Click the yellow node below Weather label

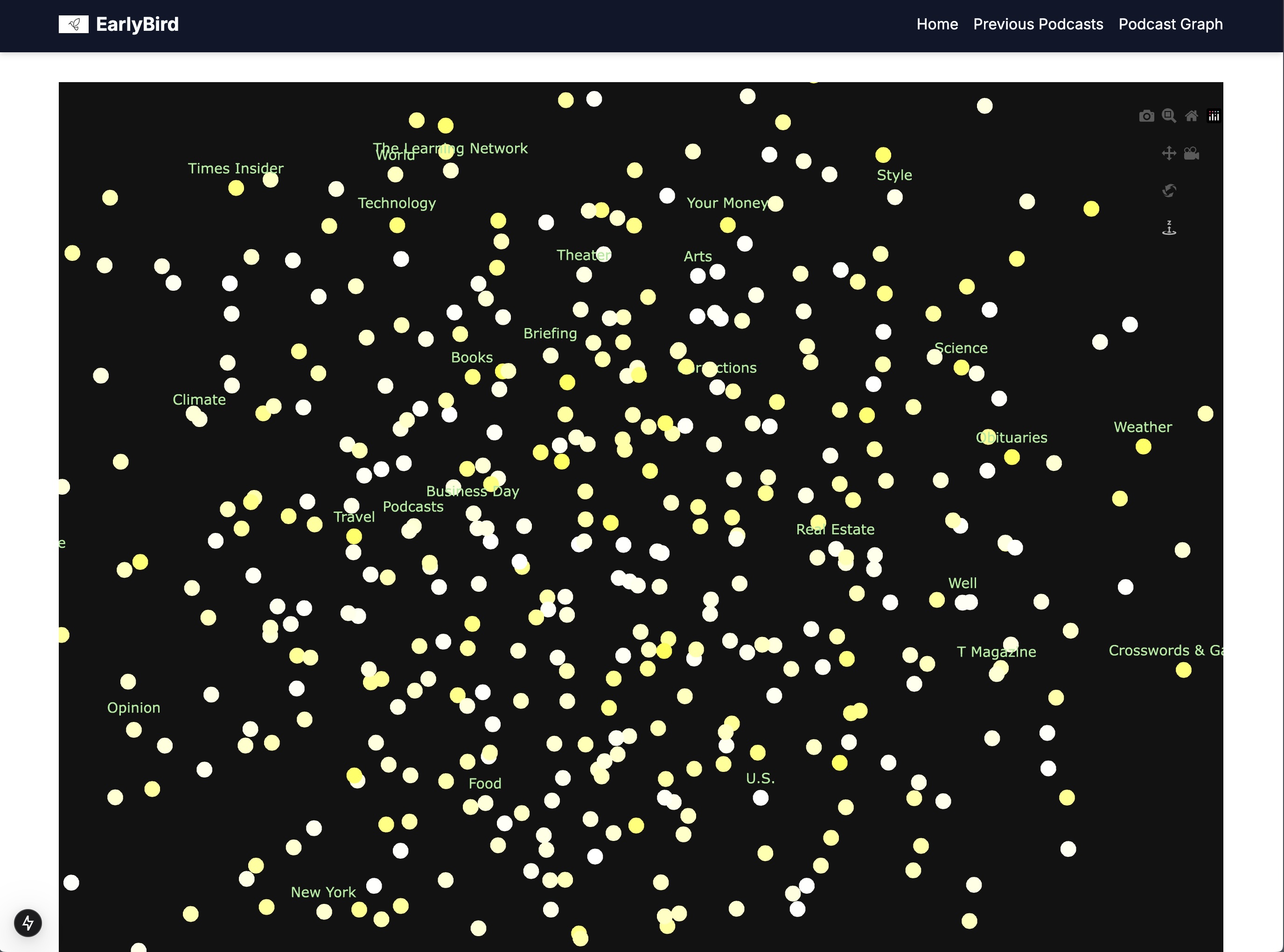[1144, 447]
